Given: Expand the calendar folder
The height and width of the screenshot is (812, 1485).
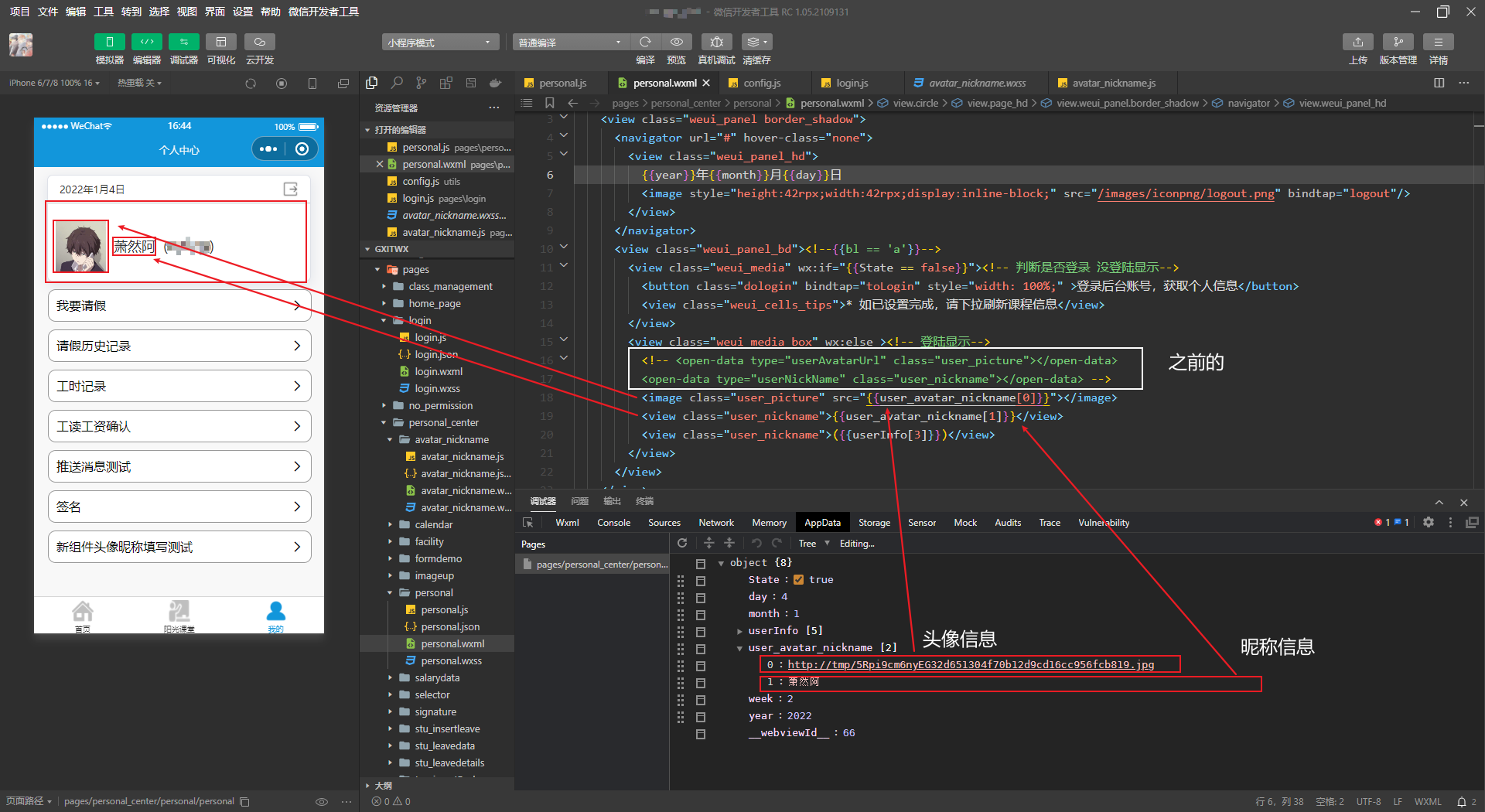Looking at the screenshot, I should click(390, 524).
